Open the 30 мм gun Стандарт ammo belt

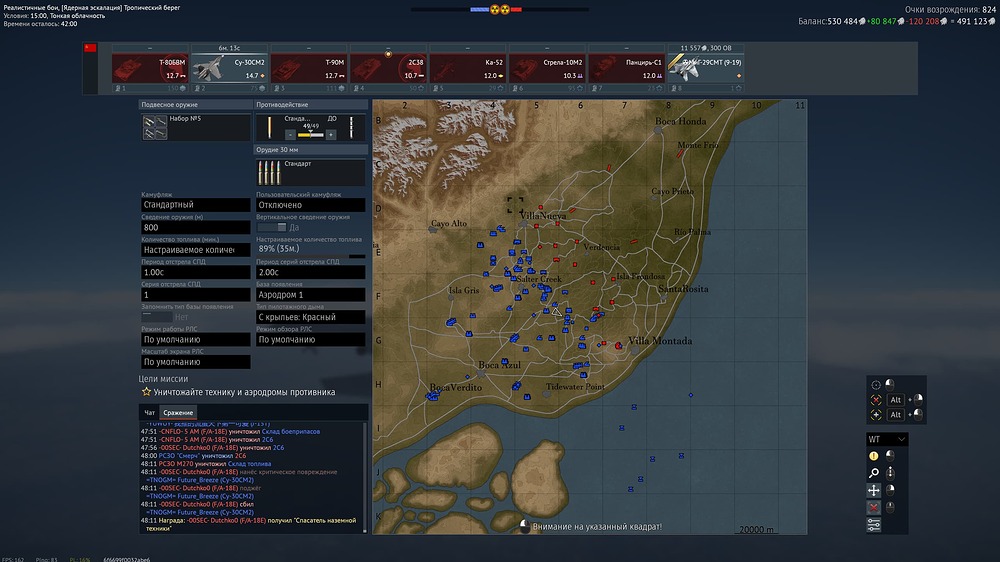click(311, 172)
